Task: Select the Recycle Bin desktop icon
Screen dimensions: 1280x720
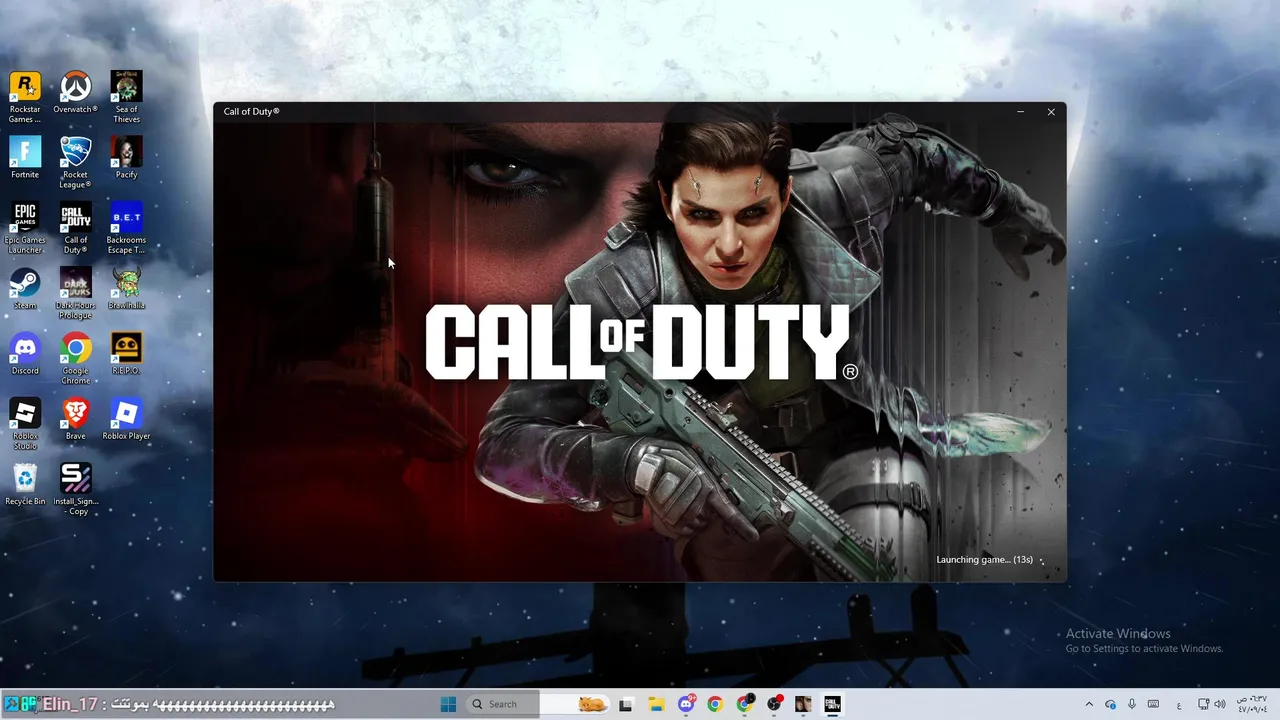Action: 25,485
